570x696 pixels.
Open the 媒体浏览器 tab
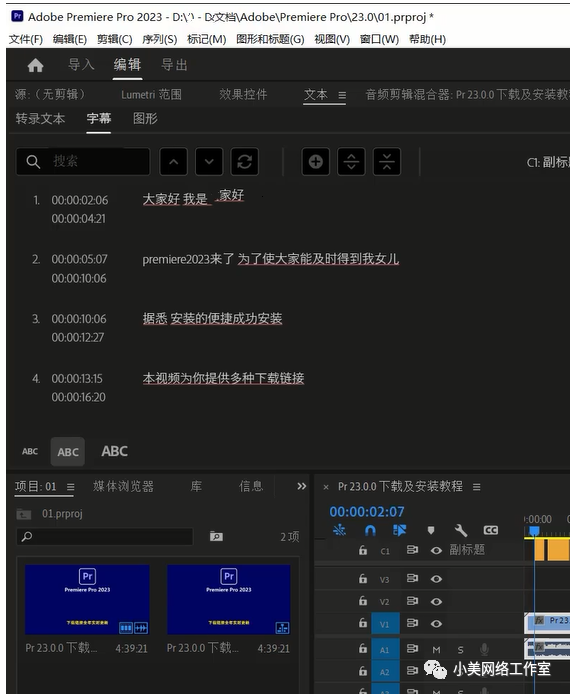[x=123, y=486]
